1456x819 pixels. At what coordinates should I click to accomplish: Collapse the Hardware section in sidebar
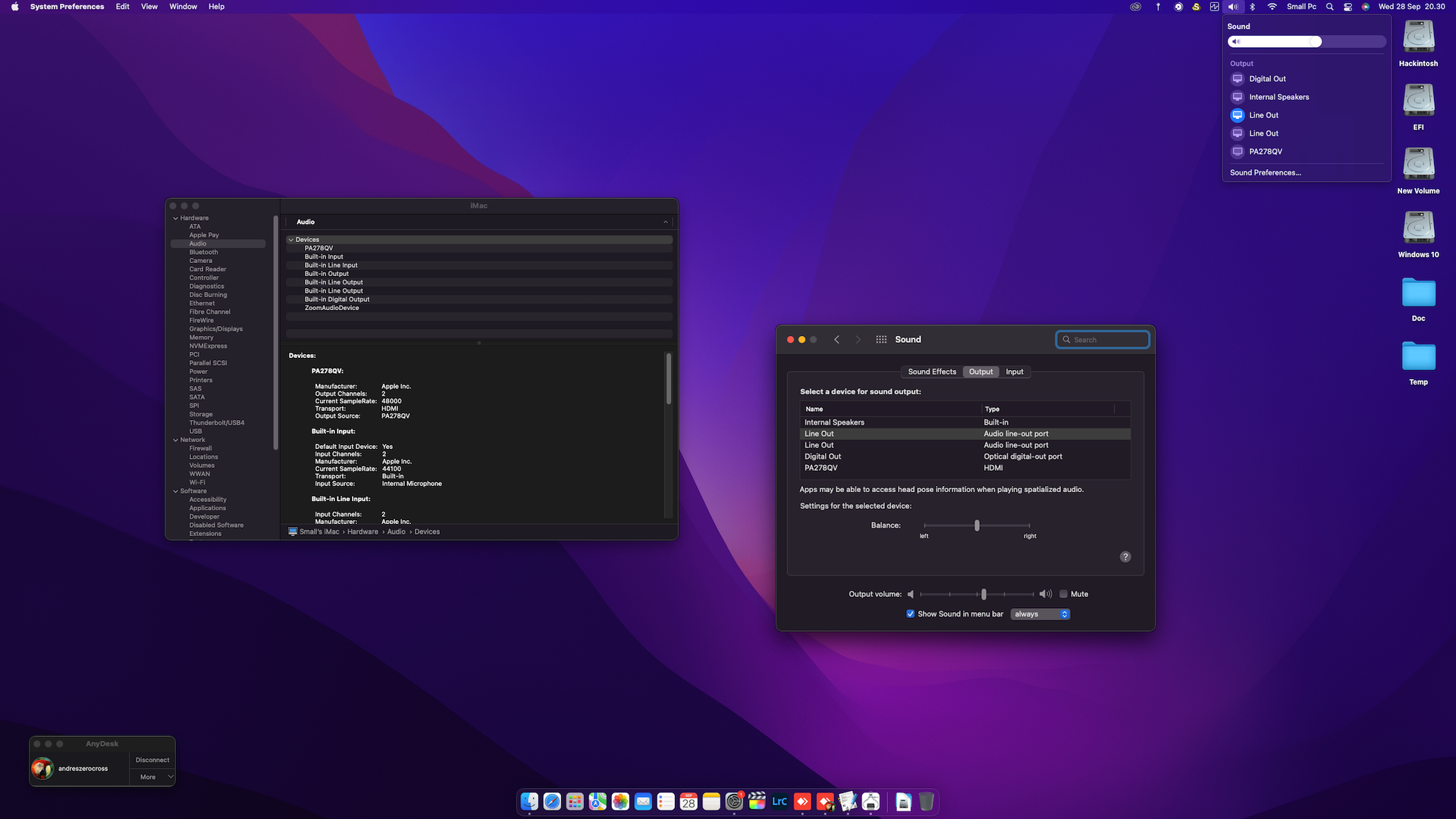(x=176, y=218)
